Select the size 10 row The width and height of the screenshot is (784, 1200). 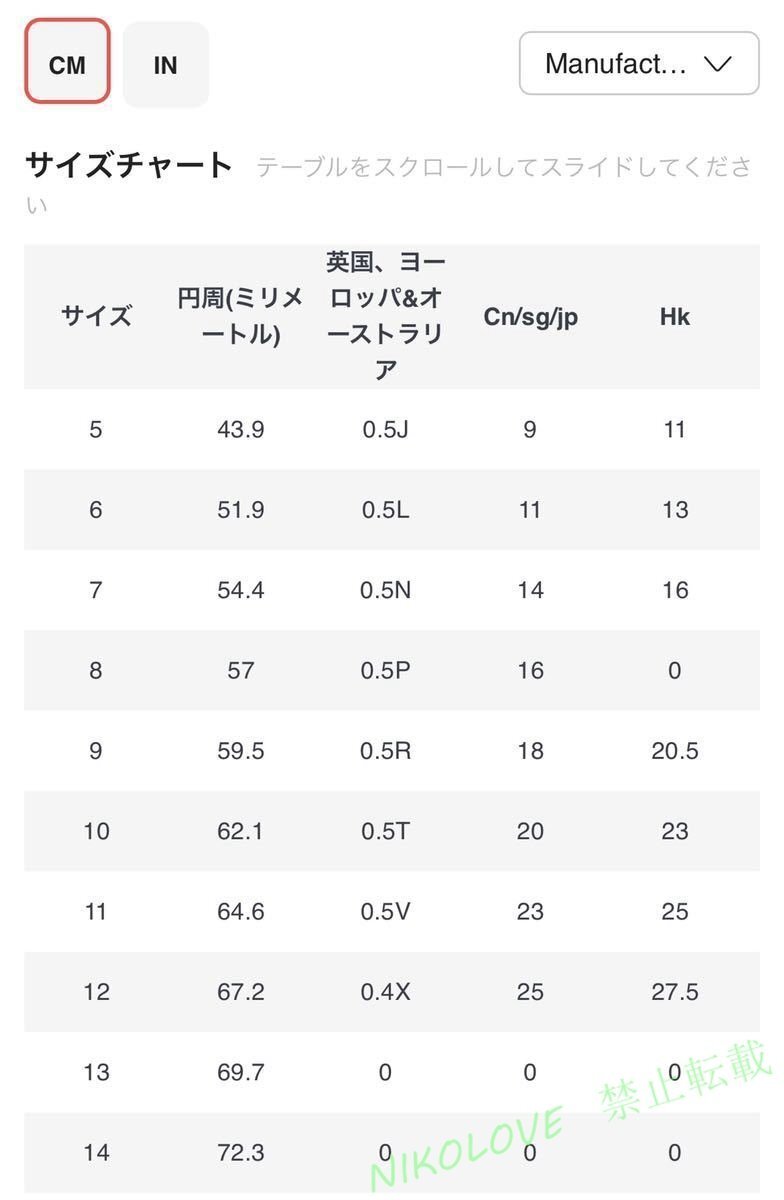(95, 831)
